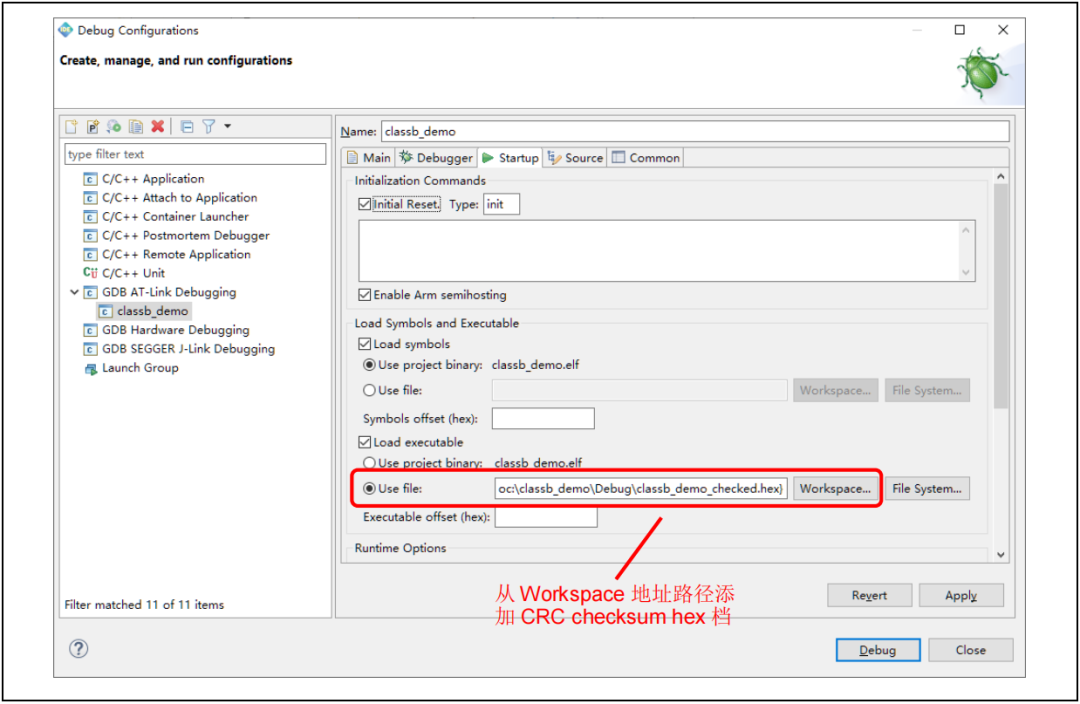Viewport: 1080px width, 704px height.
Task: Select symbols Use project binary radio
Action: 370,364
